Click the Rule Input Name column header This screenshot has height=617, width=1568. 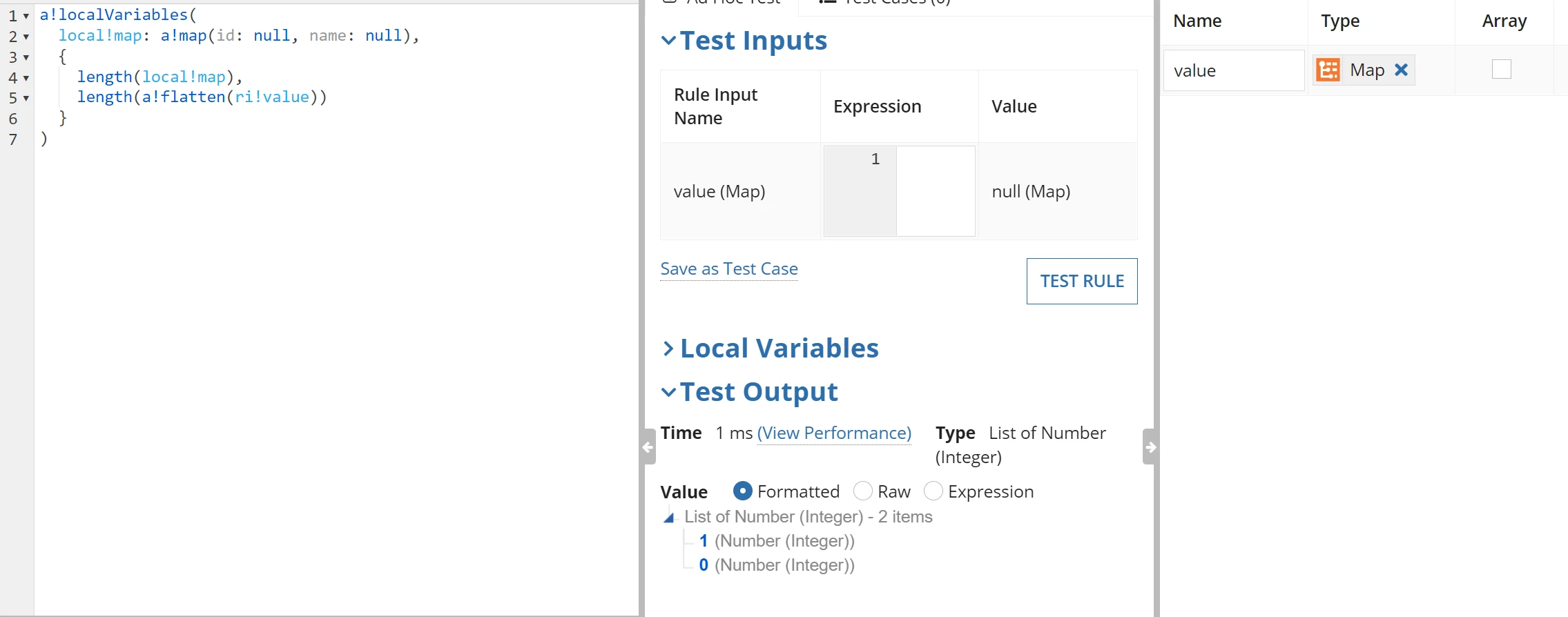pos(716,106)
